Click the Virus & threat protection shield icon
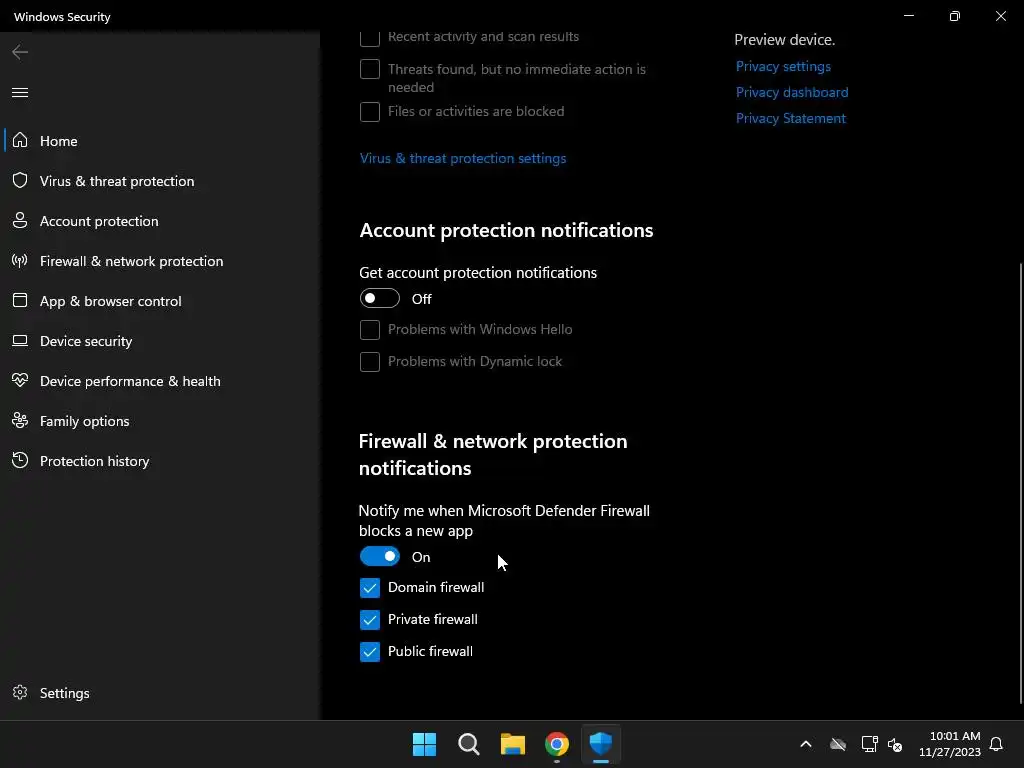1024x768 pixels. point(20,180)
